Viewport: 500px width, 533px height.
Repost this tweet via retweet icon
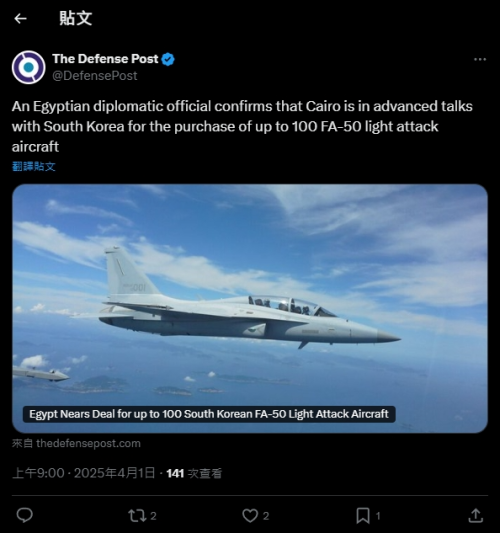pos(136,516)
